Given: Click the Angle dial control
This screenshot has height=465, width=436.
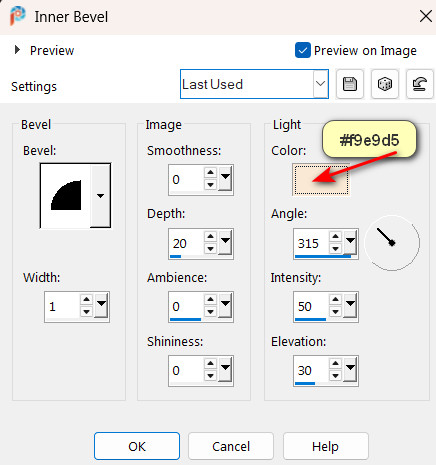Looking at the screenshot, I should 392,243.
